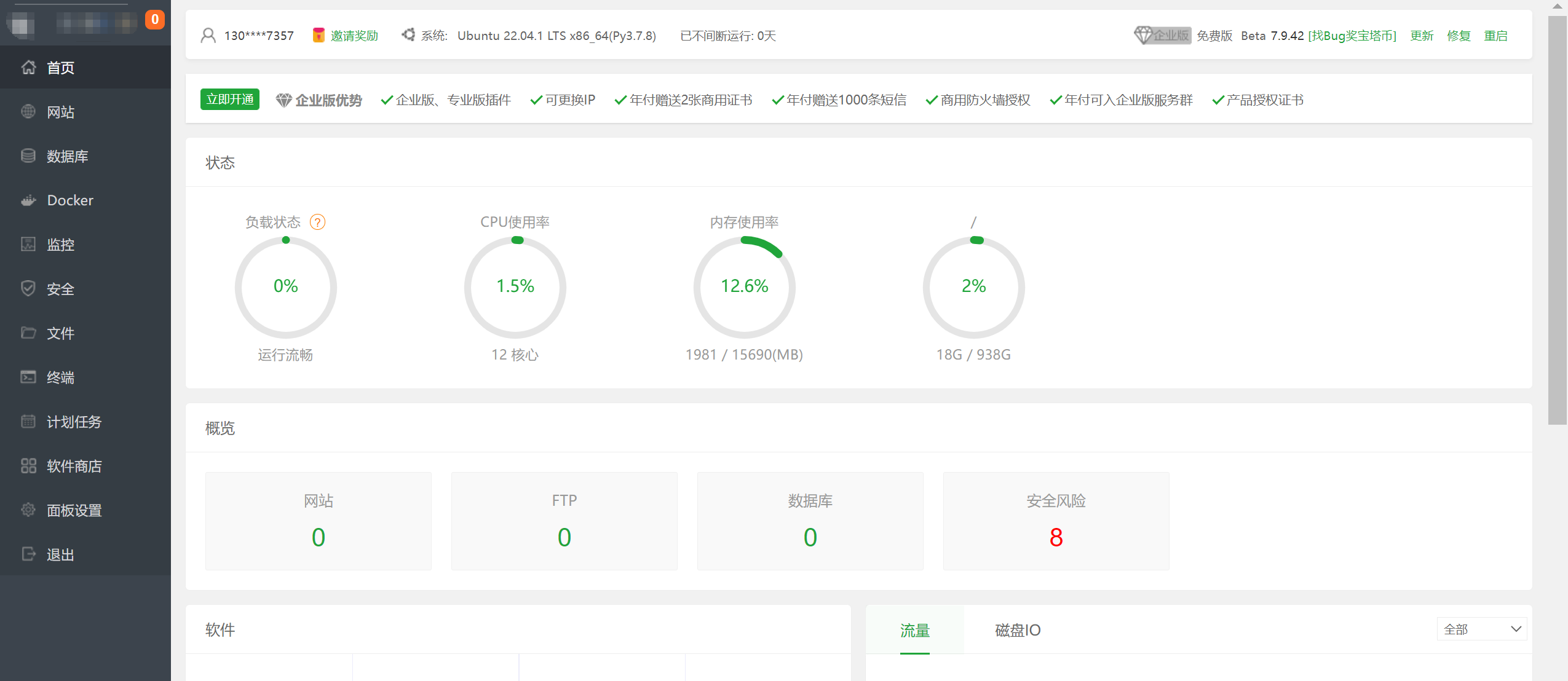The width and height of the screenshot is (1568, 681).
Task: Click the red gift invite icon
Action: (319, 36)
